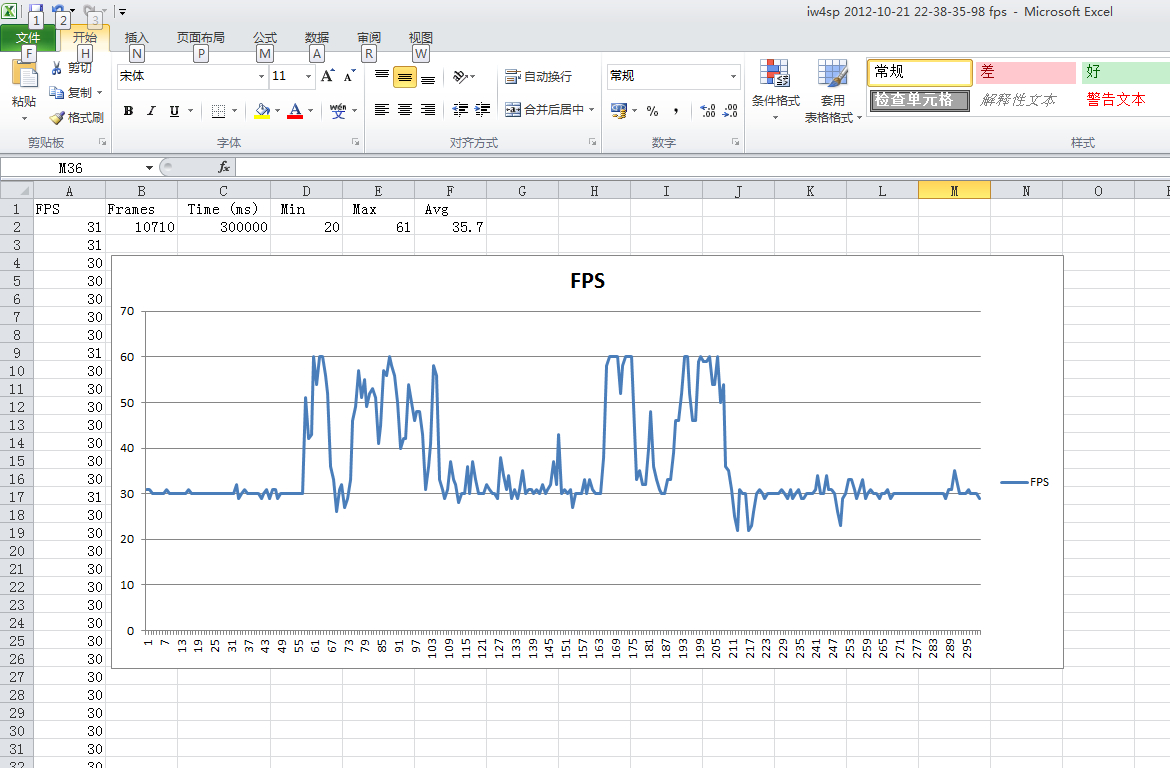Open the font name dropdown showing 宋体
Screen dimensions: 1170x768
pos(261,76)
